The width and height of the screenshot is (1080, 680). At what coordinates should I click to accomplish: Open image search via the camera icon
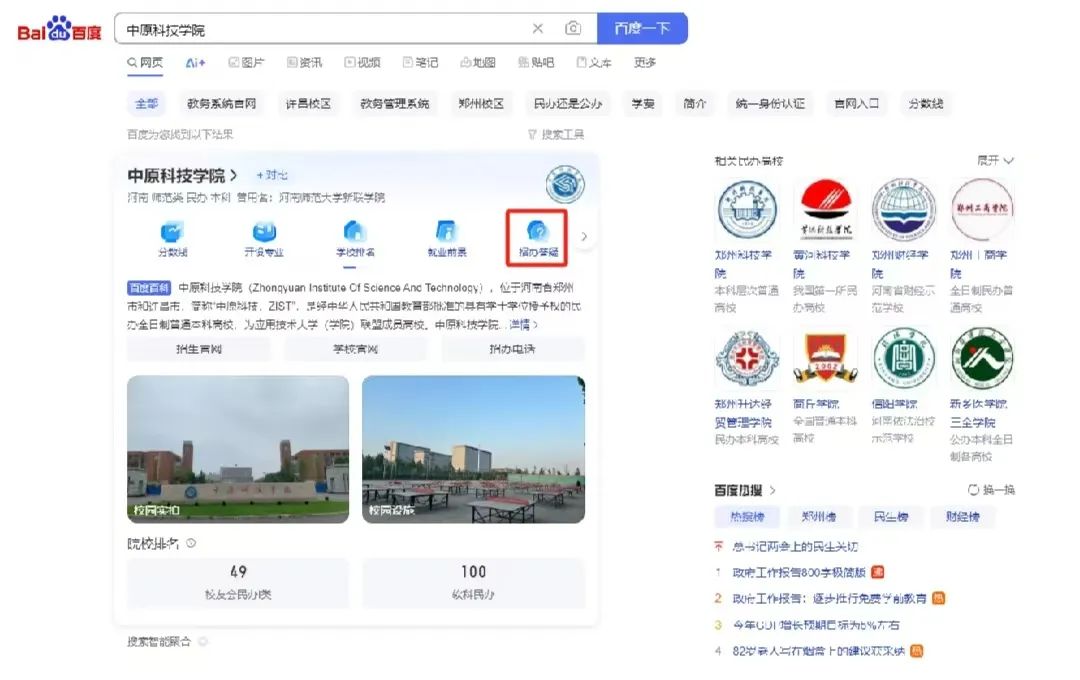click(573, 28)
